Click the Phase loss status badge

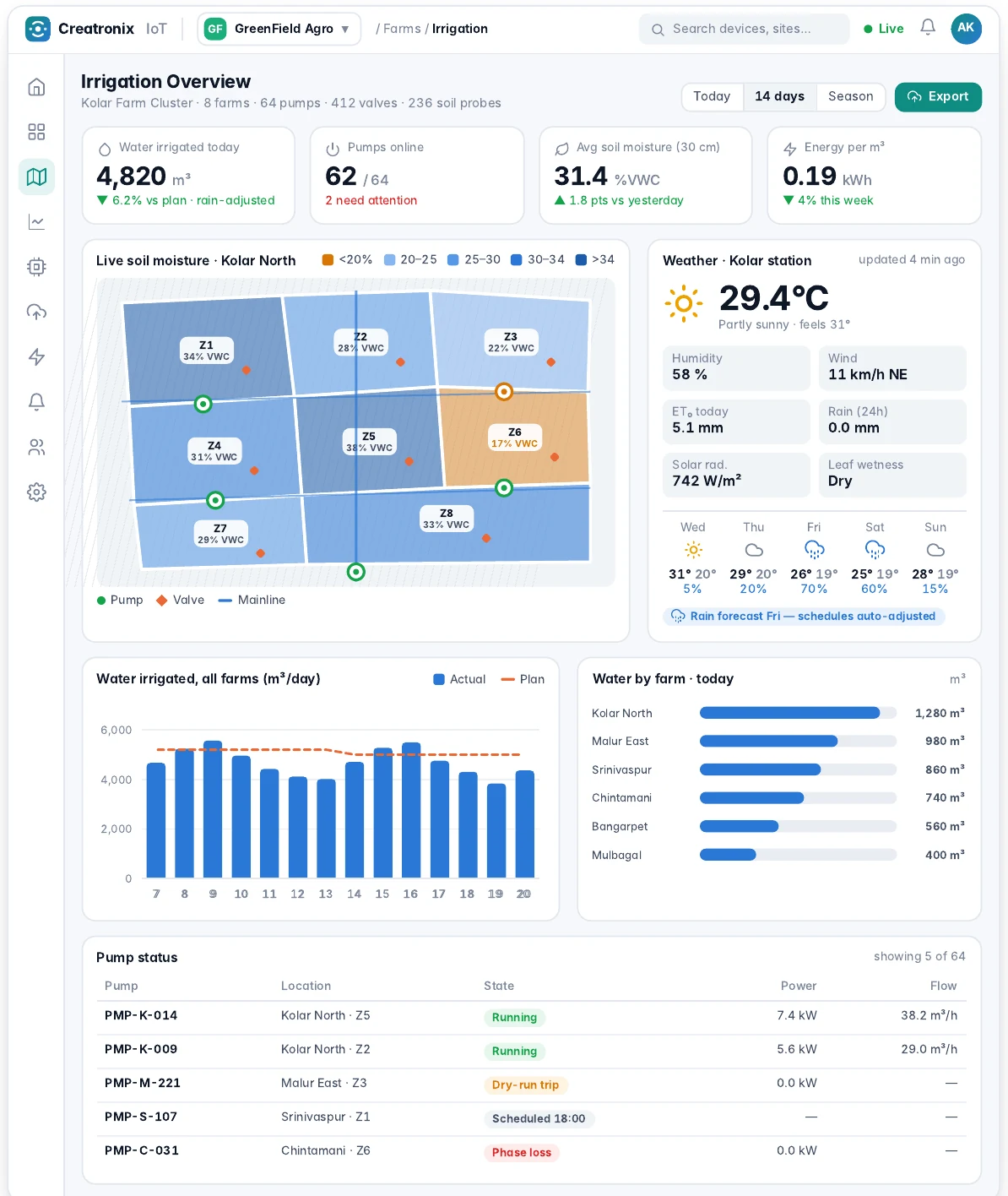(522, 1153)
